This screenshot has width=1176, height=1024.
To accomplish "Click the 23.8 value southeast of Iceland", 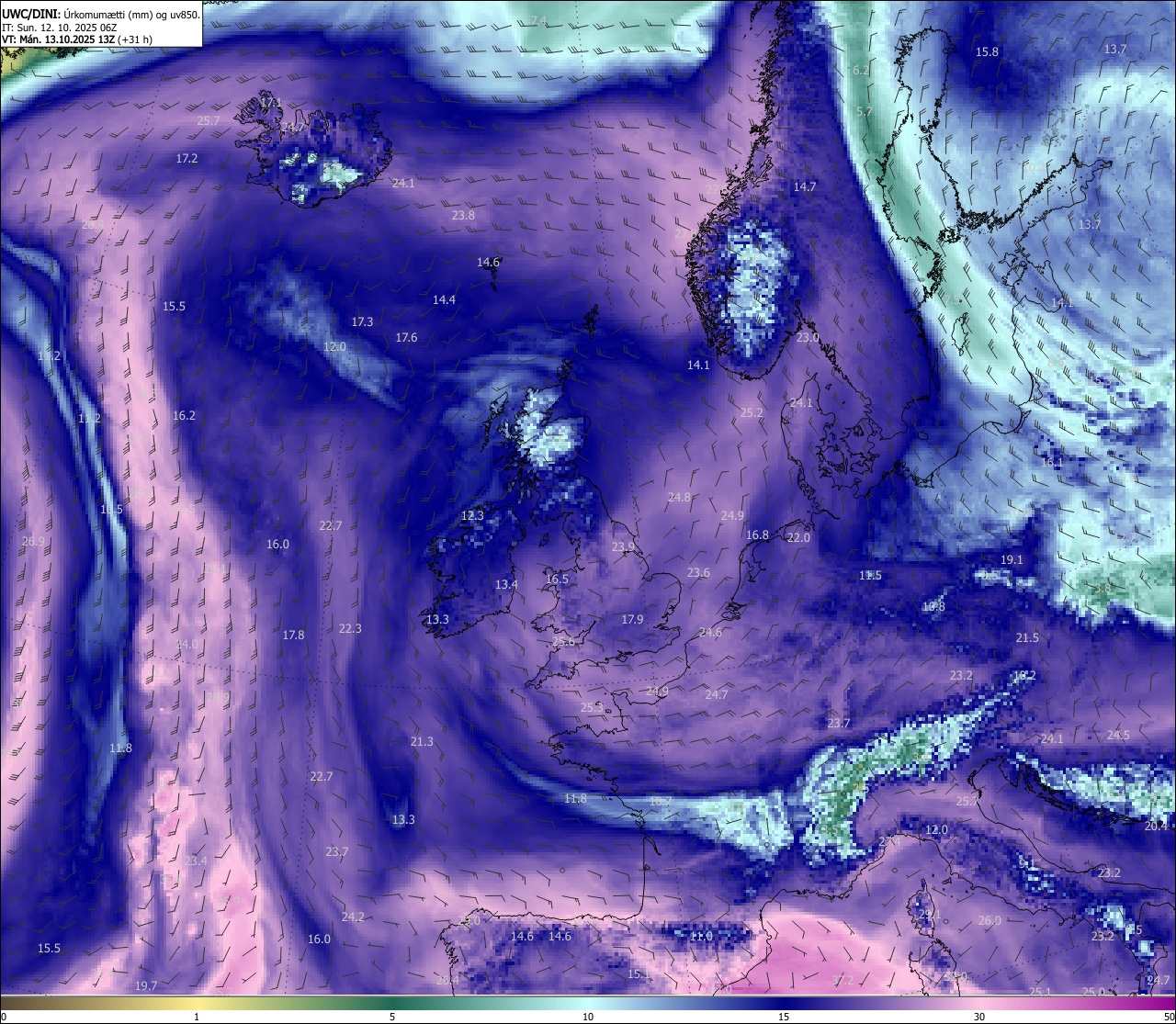I will (463, 216).
